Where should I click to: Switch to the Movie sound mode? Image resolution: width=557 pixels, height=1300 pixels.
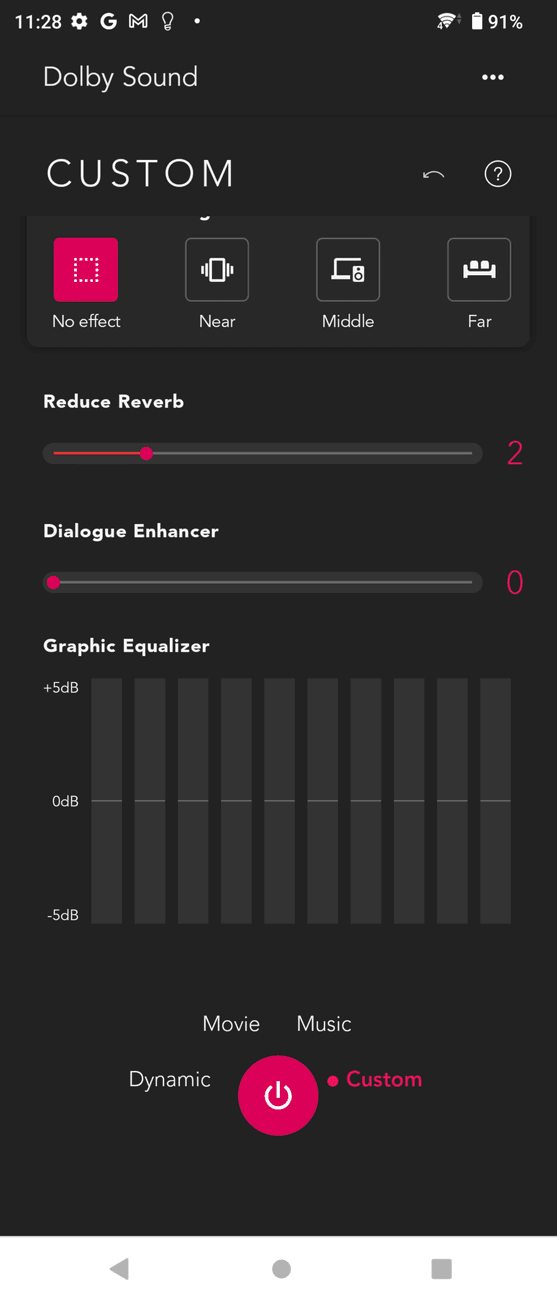coord(231,1024)
